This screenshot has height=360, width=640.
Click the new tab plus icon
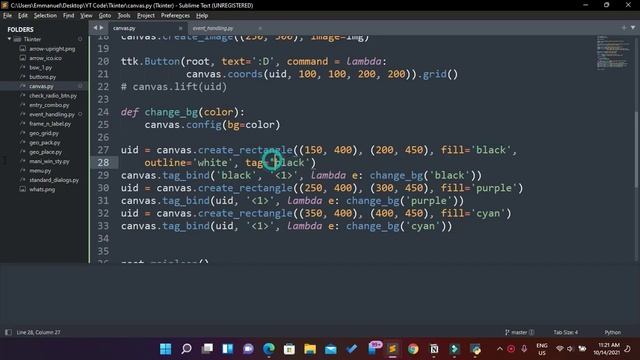point(624,28)
